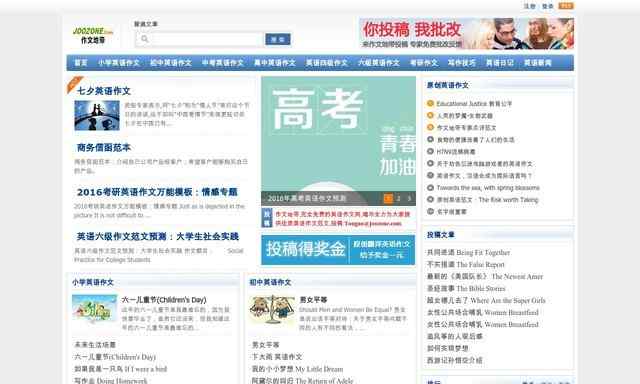
Task: Open the 原创英语作文 section heading
Action: click(447, 85)
